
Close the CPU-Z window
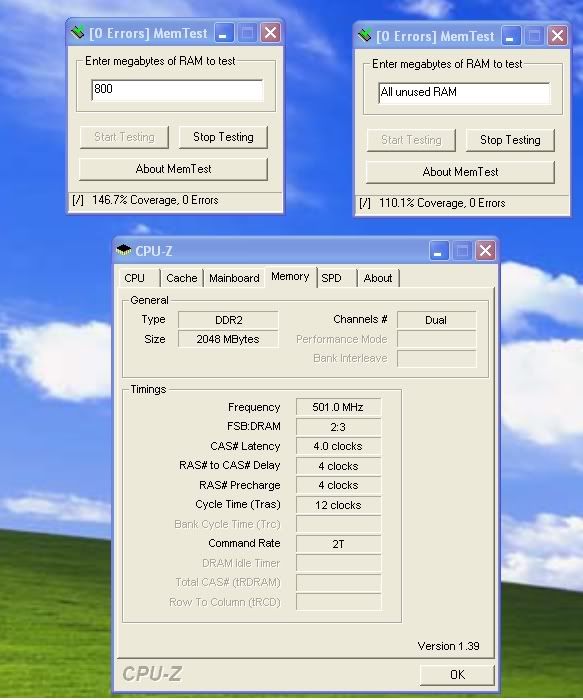[485, 250]
